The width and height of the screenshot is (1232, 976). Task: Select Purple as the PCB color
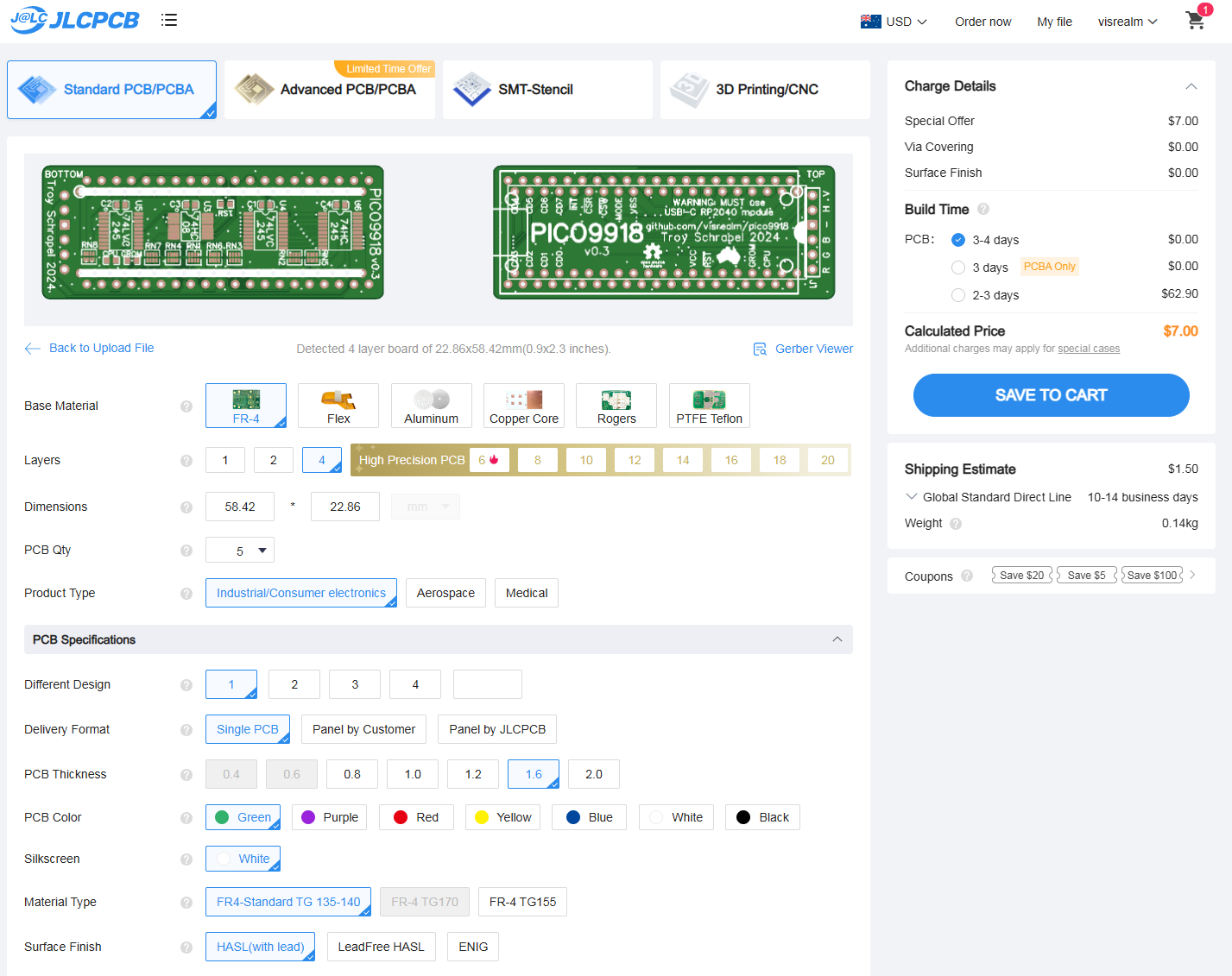(330, 817)
